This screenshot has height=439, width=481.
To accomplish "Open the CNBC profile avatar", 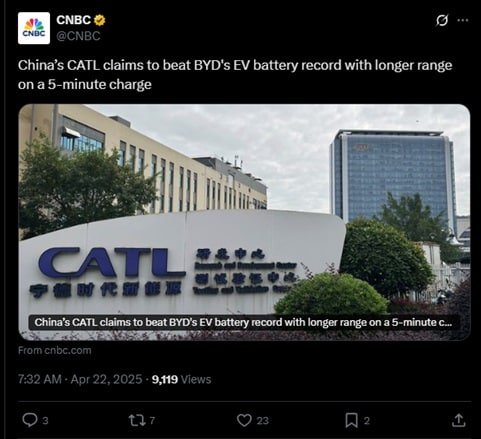I will [34, 28].
